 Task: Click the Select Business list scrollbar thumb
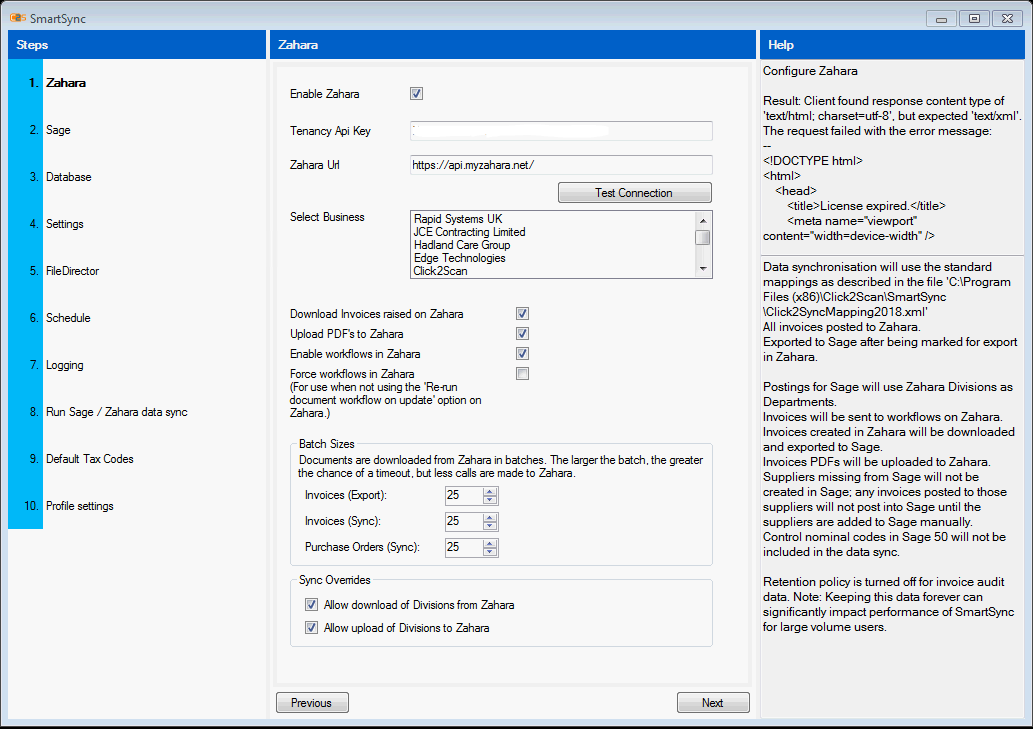703,237
